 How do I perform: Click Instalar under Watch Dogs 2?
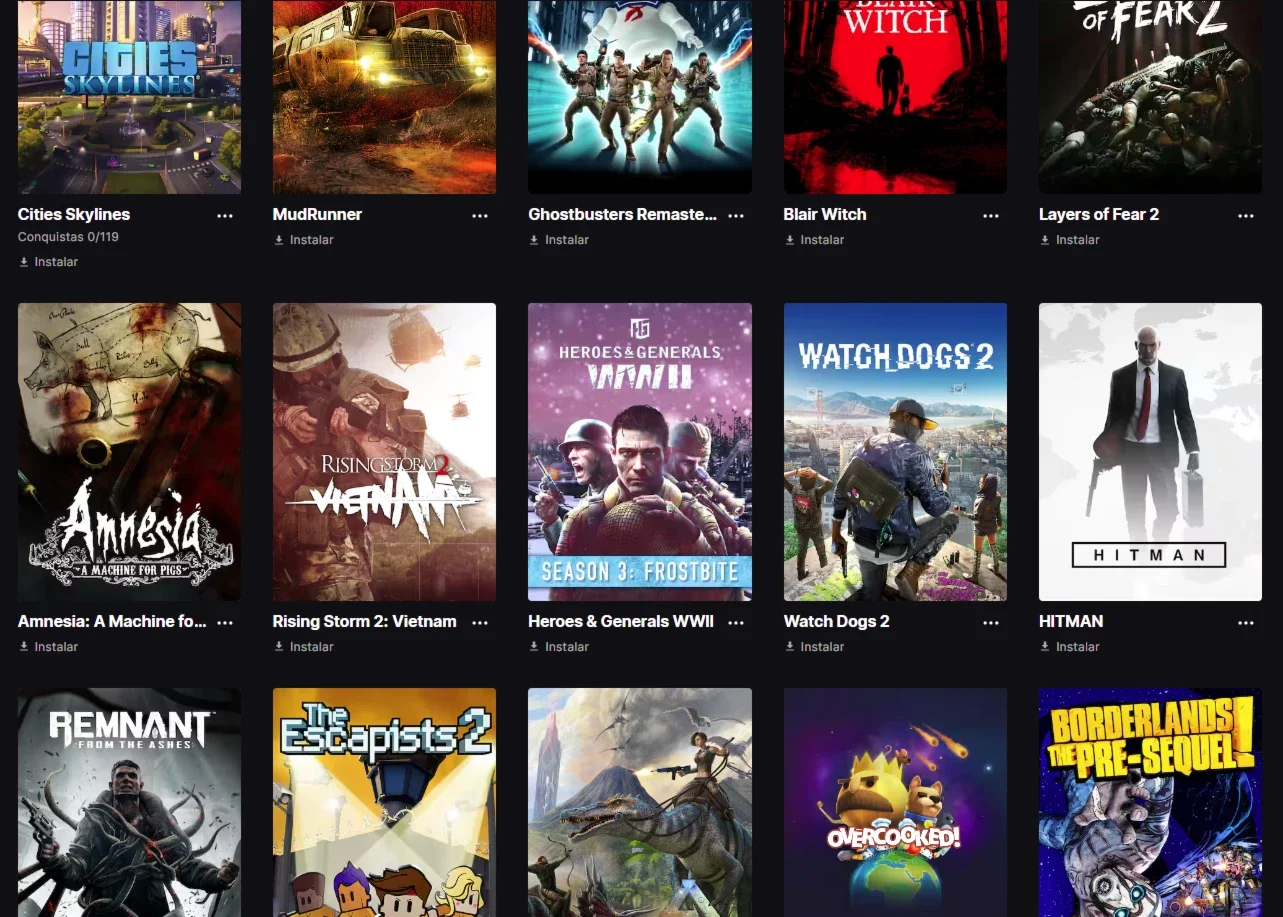pos(814,647)
